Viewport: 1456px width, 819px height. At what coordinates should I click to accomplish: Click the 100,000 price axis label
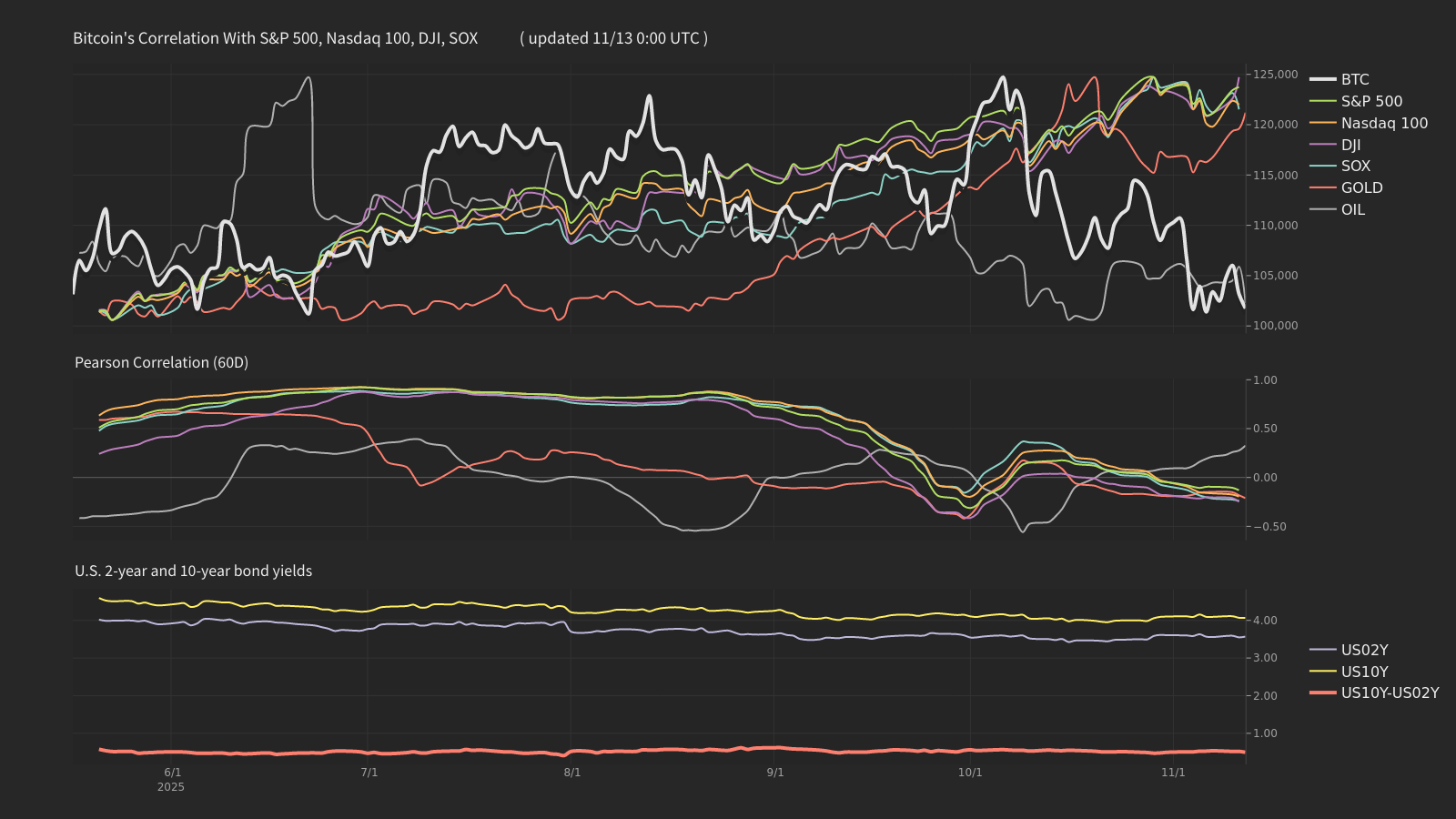point(1275,326)
